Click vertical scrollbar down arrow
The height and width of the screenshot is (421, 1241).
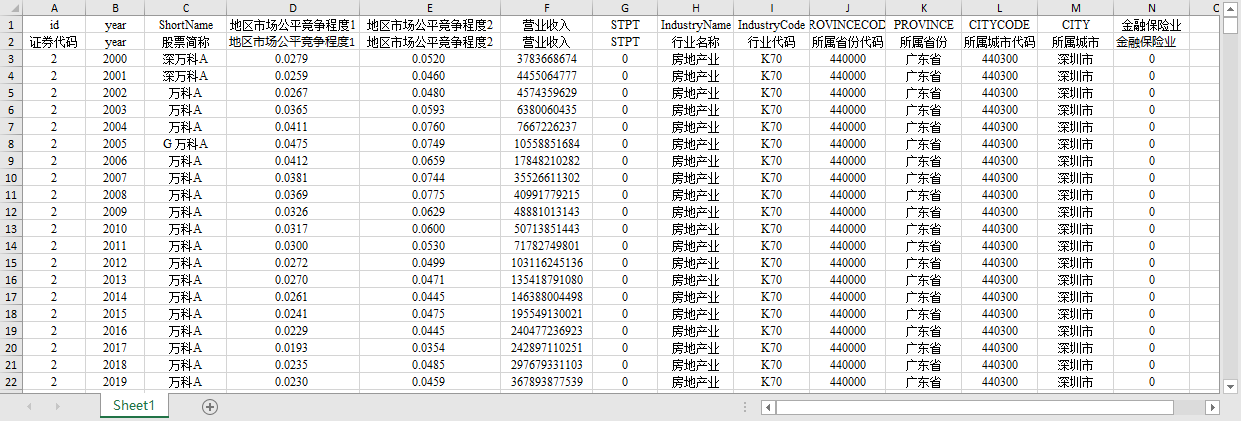(x=1231, y=385)
